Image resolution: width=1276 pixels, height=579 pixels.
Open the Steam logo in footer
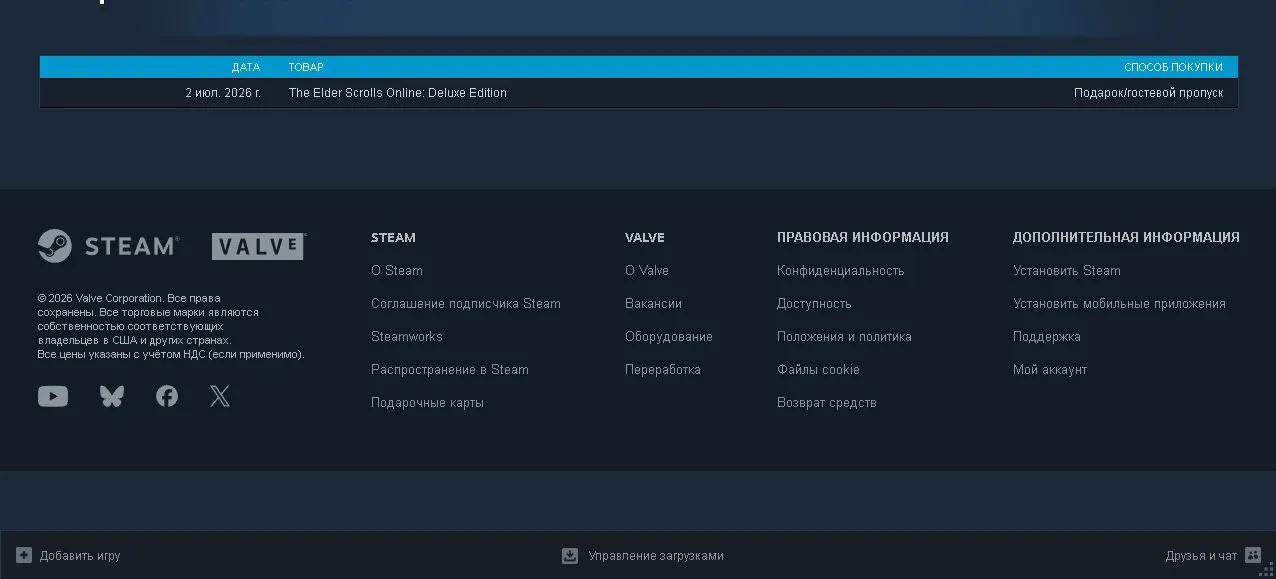pos(108,246)
